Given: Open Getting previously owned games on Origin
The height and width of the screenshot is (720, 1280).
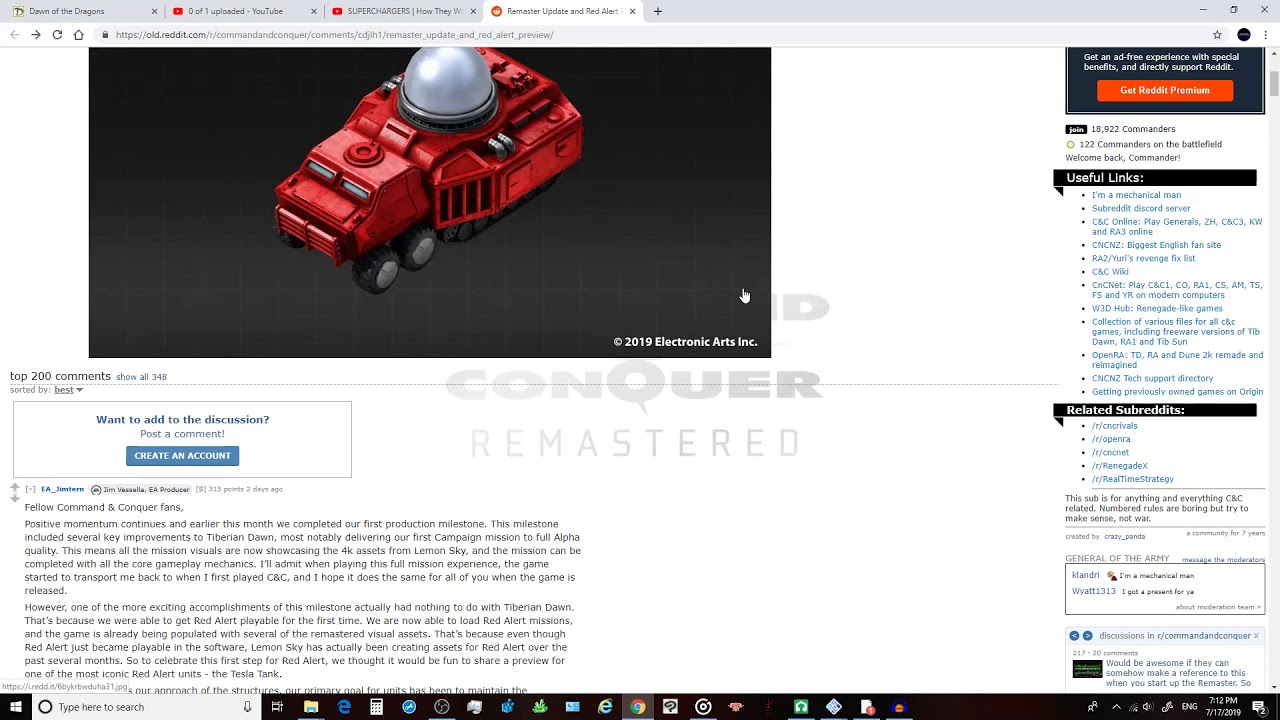Looking at the screenshot, I should pyautogui.click(x=1177, y=392).
